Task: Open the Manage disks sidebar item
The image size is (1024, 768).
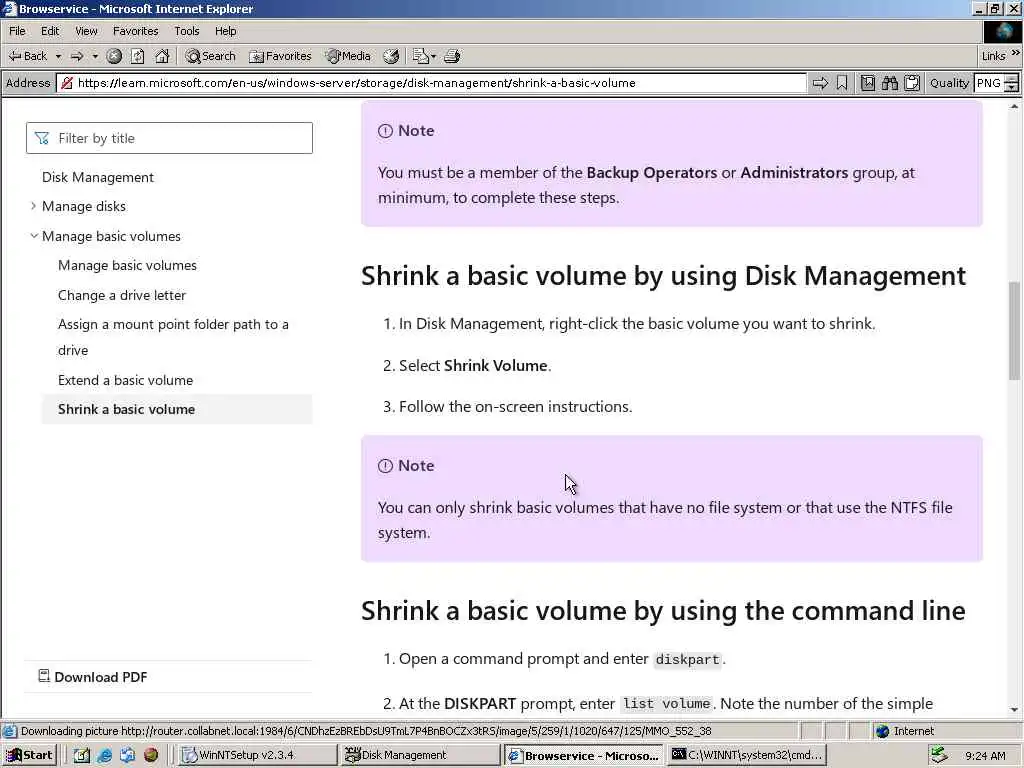Action: pos(84,206)
